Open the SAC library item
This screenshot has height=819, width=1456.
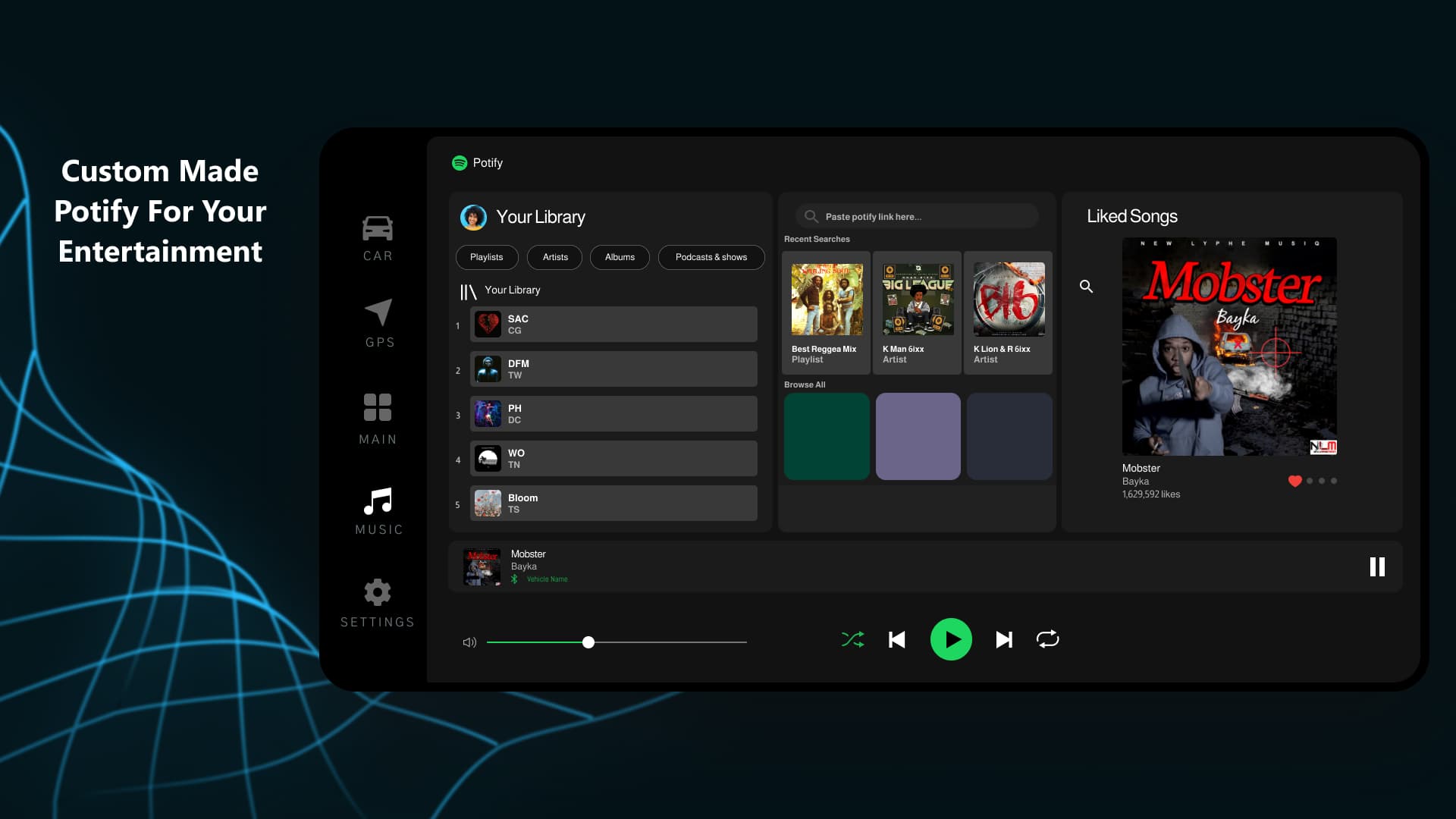tap(613, 325)
